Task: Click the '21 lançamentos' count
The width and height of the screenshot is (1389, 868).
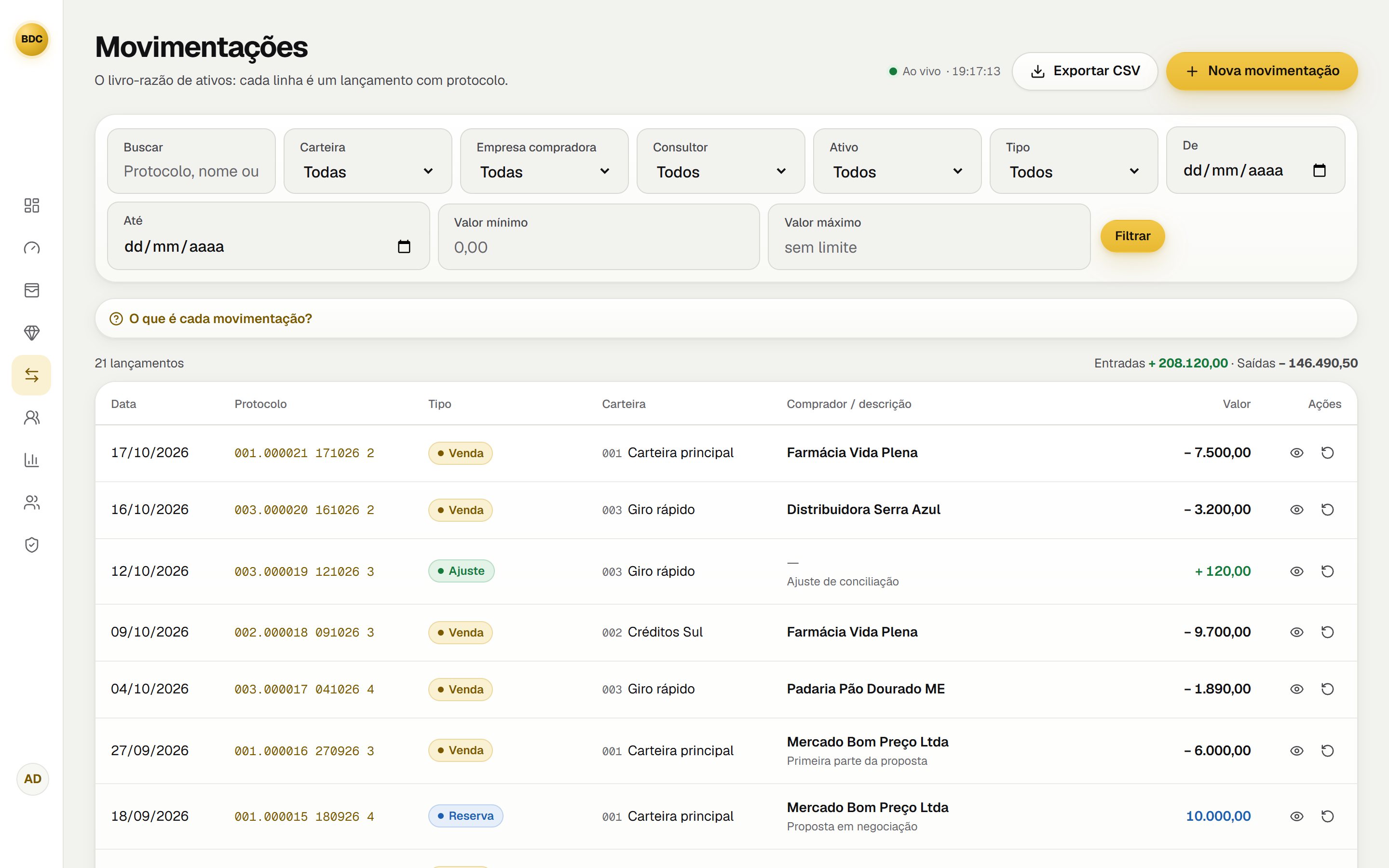Action: 139,364
